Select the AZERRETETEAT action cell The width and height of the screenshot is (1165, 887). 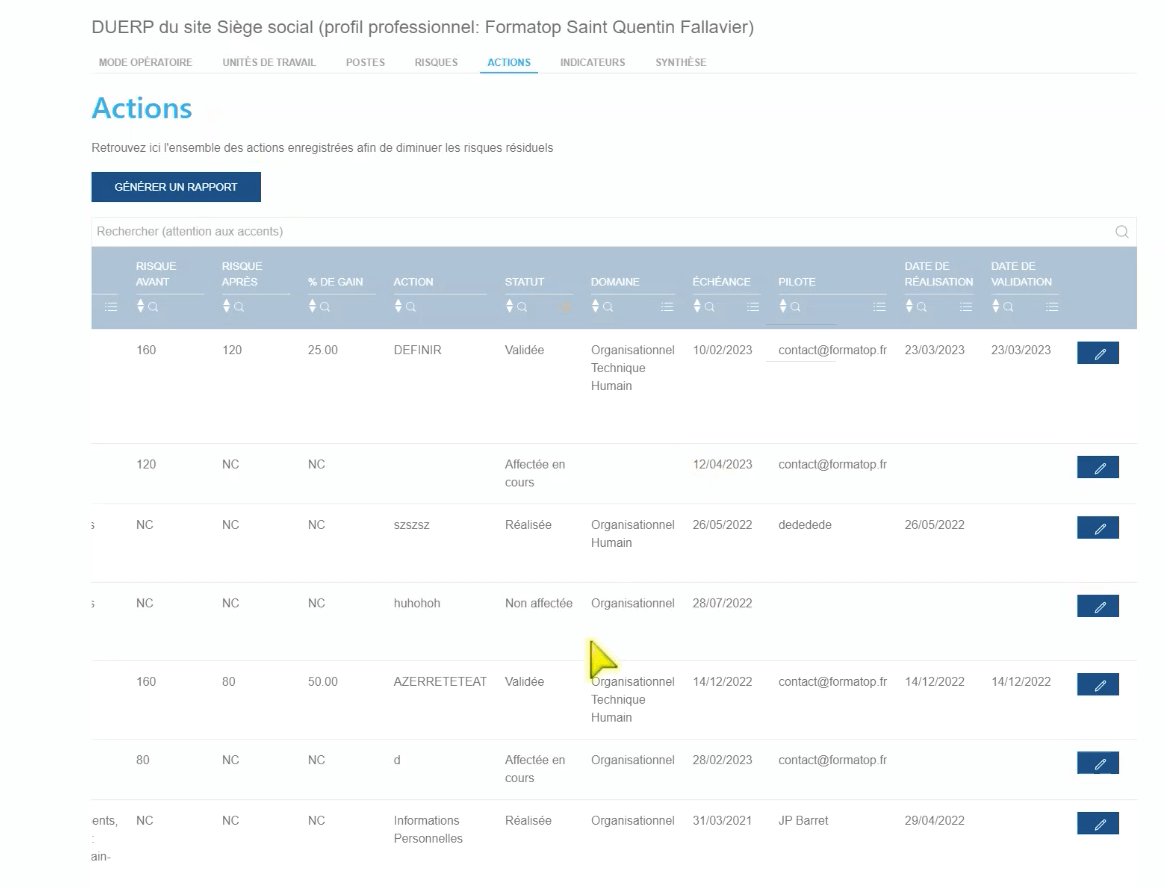(x=440, y=682)
